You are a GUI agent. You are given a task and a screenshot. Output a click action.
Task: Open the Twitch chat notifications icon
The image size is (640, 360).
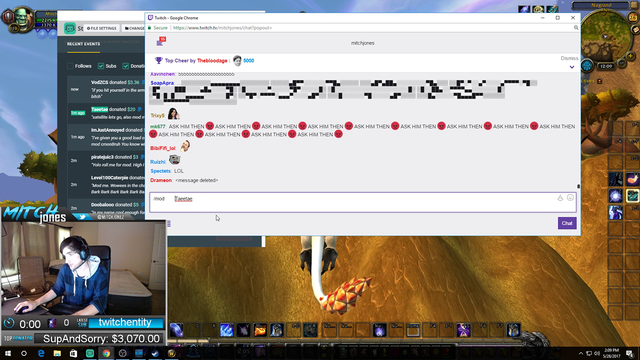(x=160, y=42)
